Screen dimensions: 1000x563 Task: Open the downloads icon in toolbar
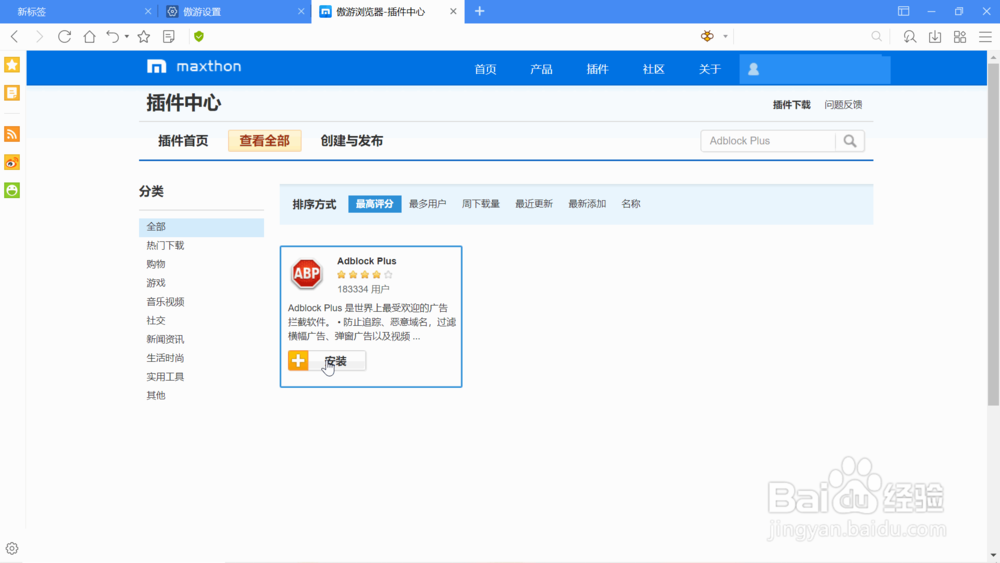pos(935,37)
